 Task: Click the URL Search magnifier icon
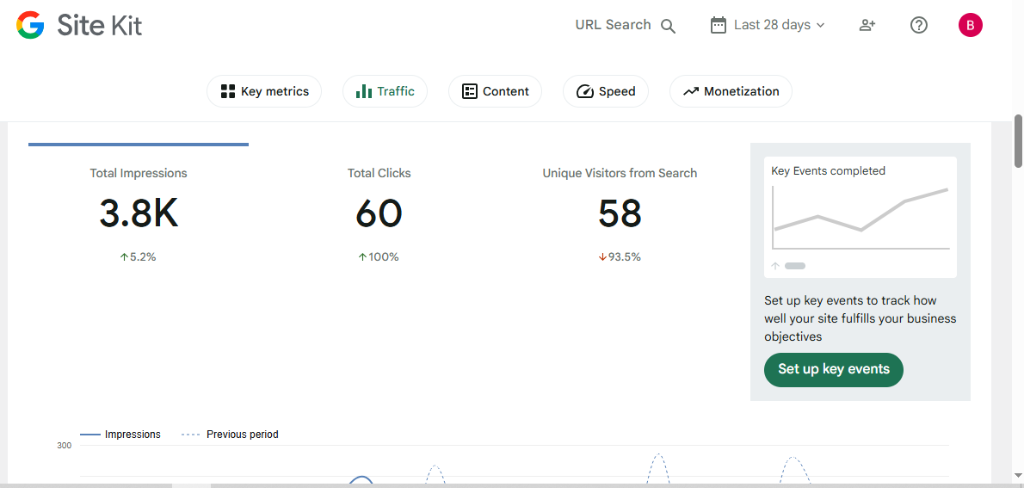[x=667, y=26]
